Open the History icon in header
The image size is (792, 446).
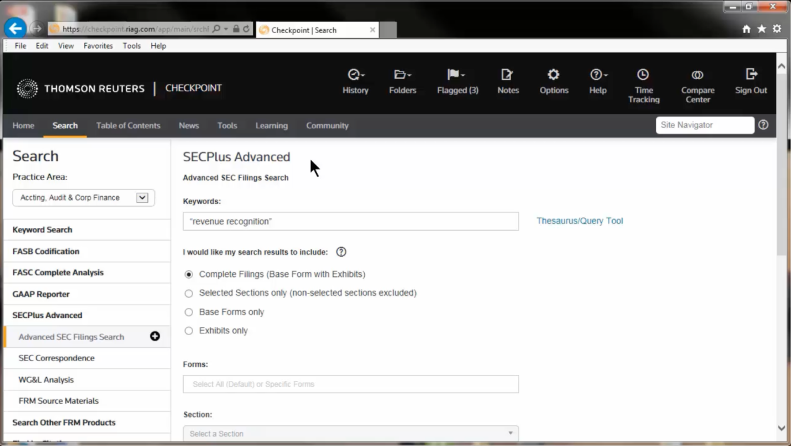click(x=355, y=76)
